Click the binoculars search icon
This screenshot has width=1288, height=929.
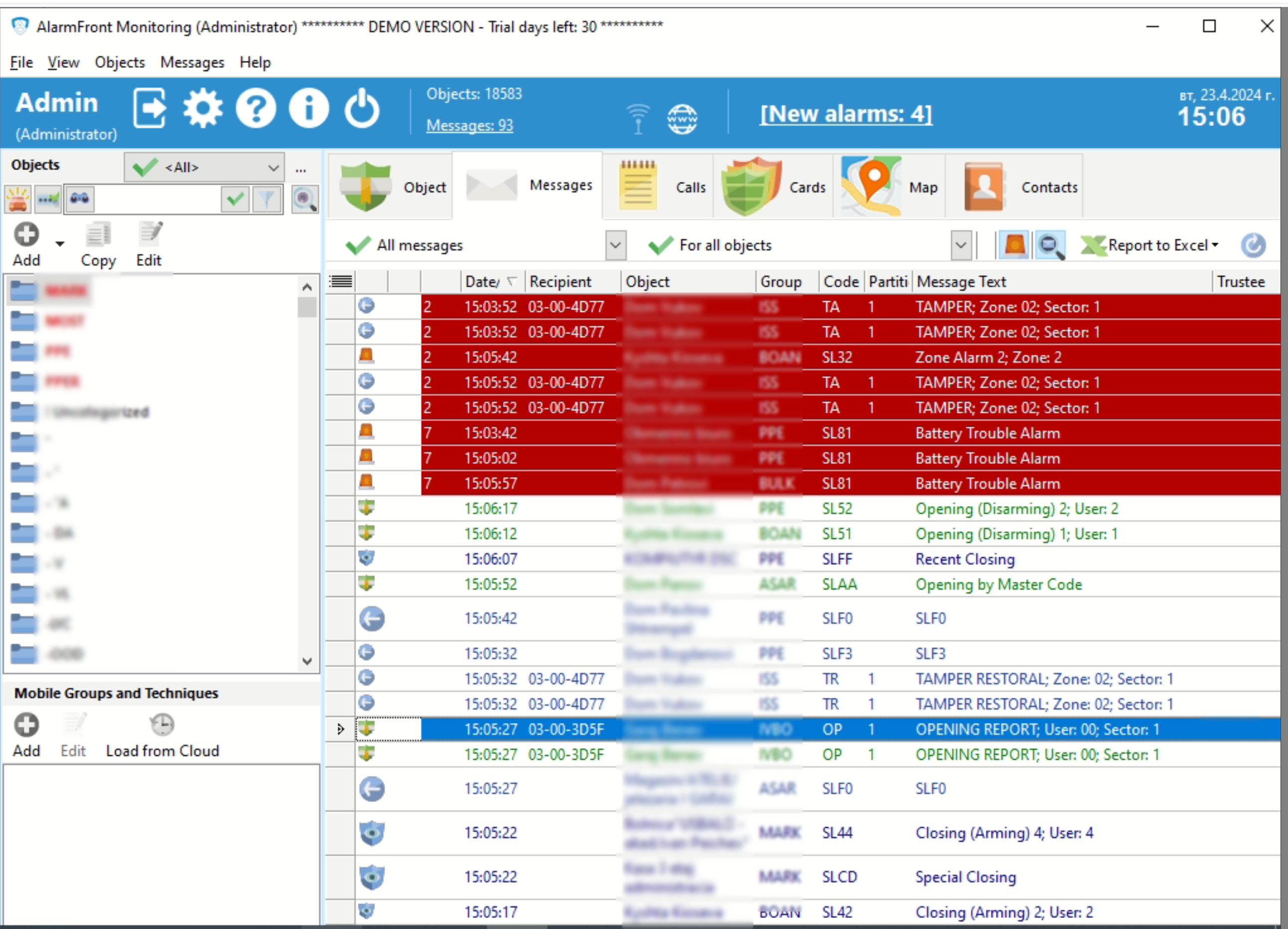point(79,199)
